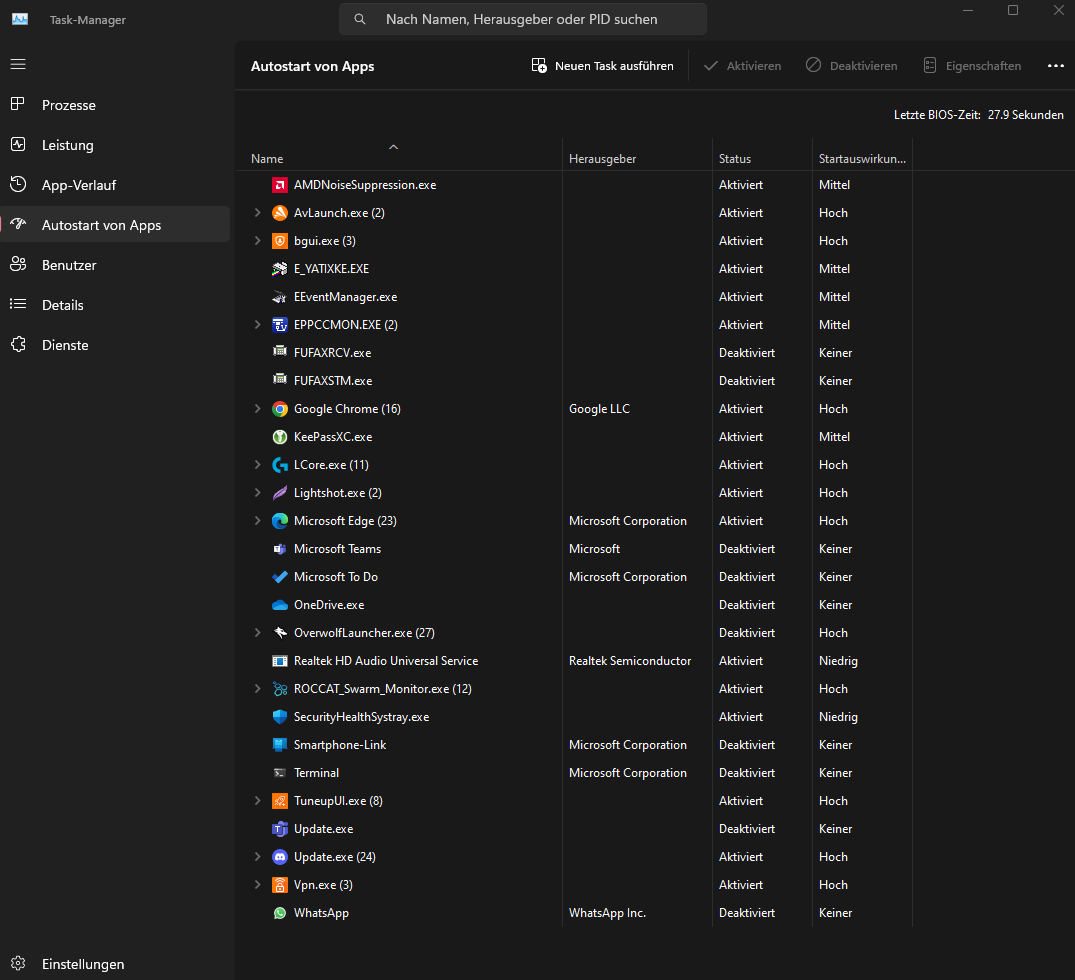Screen dimensions: 1075x980
Task: Open Einstellungen at sidebar bottom
Action: tap(115, 964)
